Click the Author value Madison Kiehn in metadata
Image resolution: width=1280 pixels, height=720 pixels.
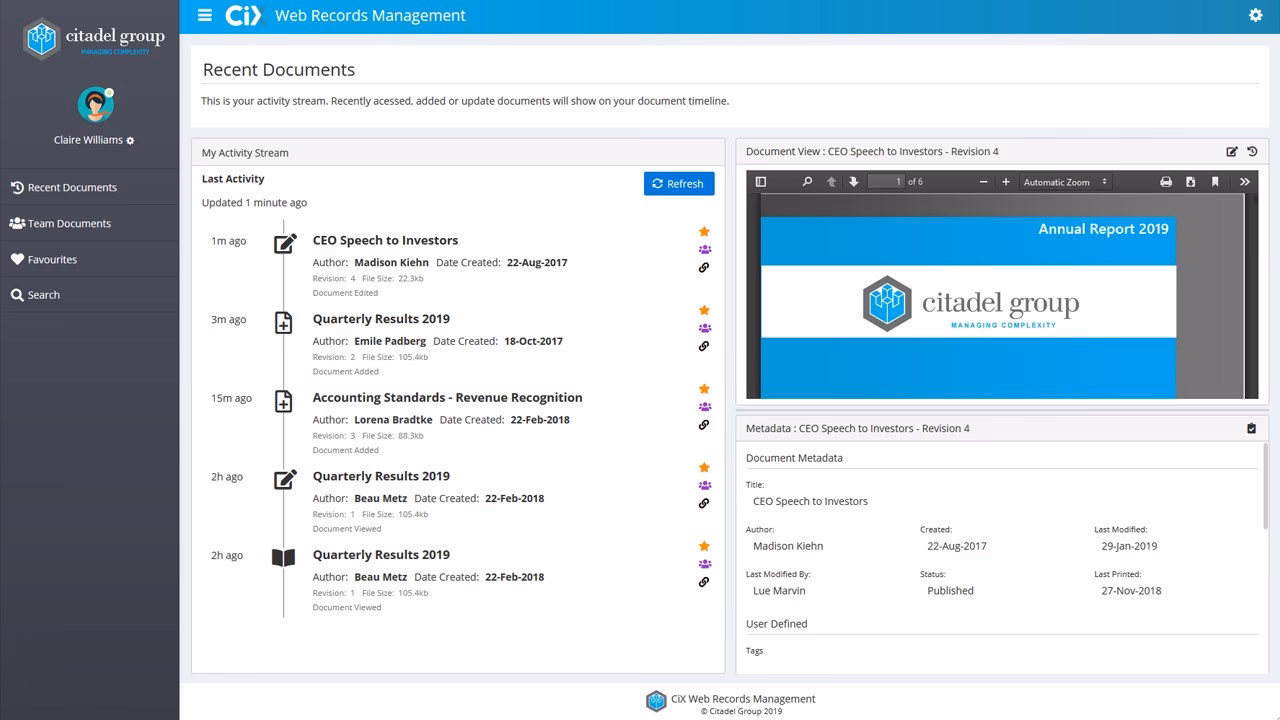pos(788,547)
